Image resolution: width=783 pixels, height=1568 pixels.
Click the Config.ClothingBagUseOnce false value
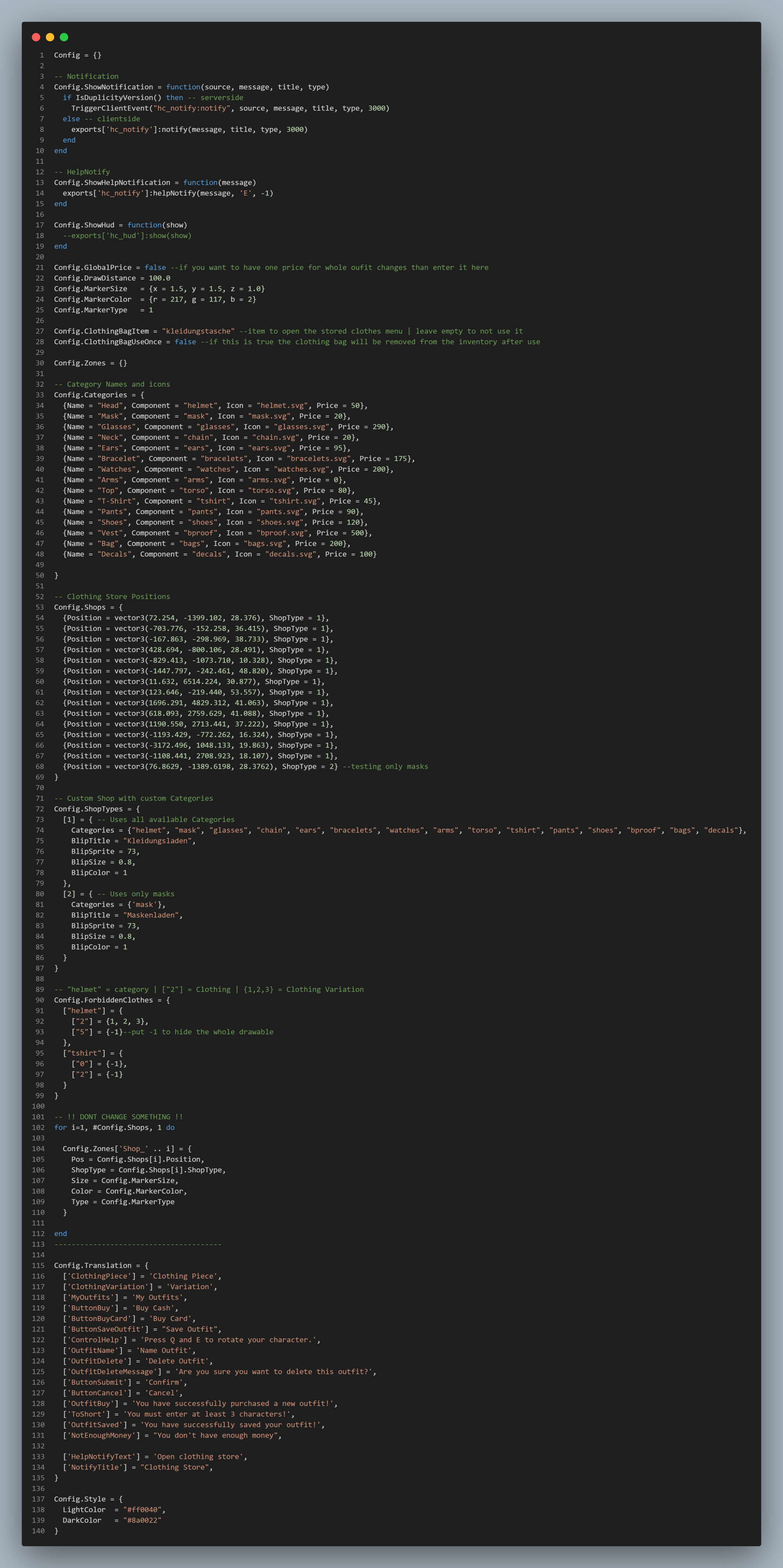click(185, 341)
